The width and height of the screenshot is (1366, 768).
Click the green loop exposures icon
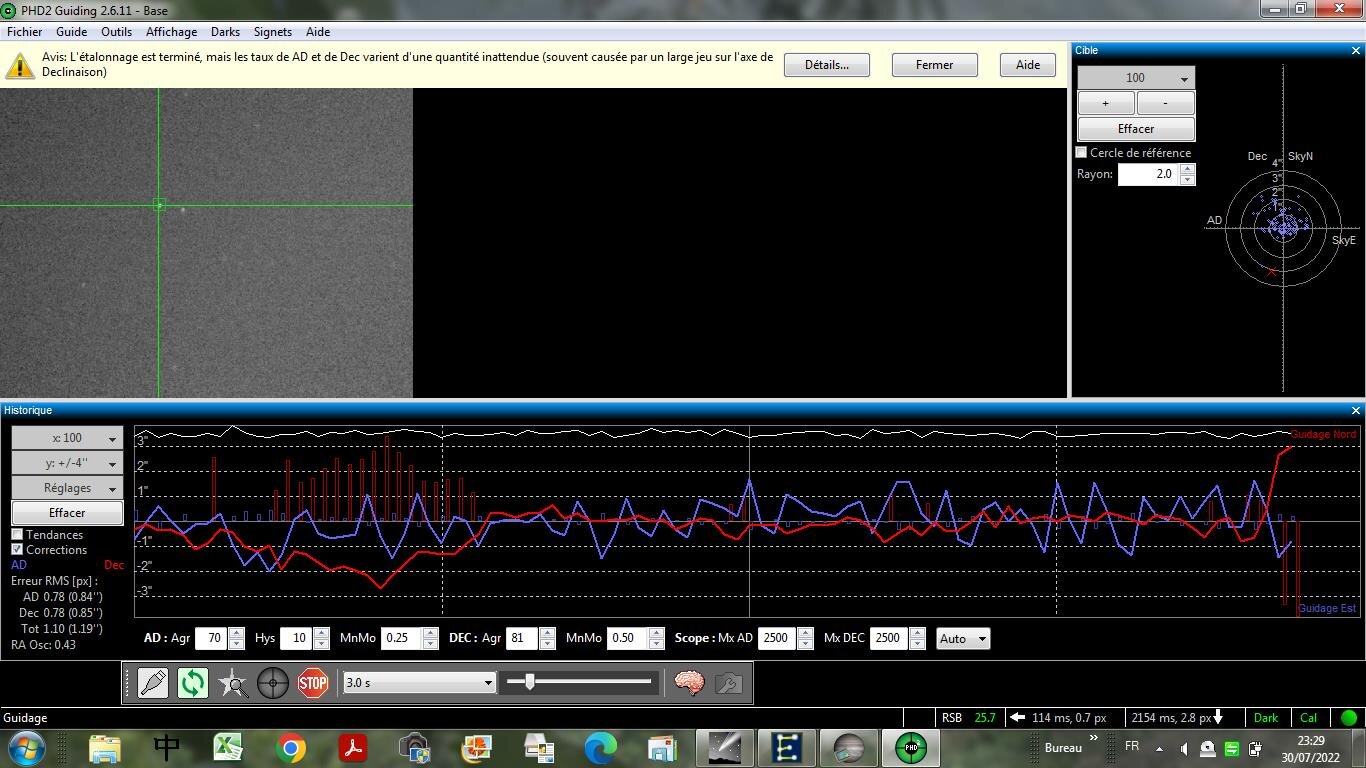tap(192, 683)
